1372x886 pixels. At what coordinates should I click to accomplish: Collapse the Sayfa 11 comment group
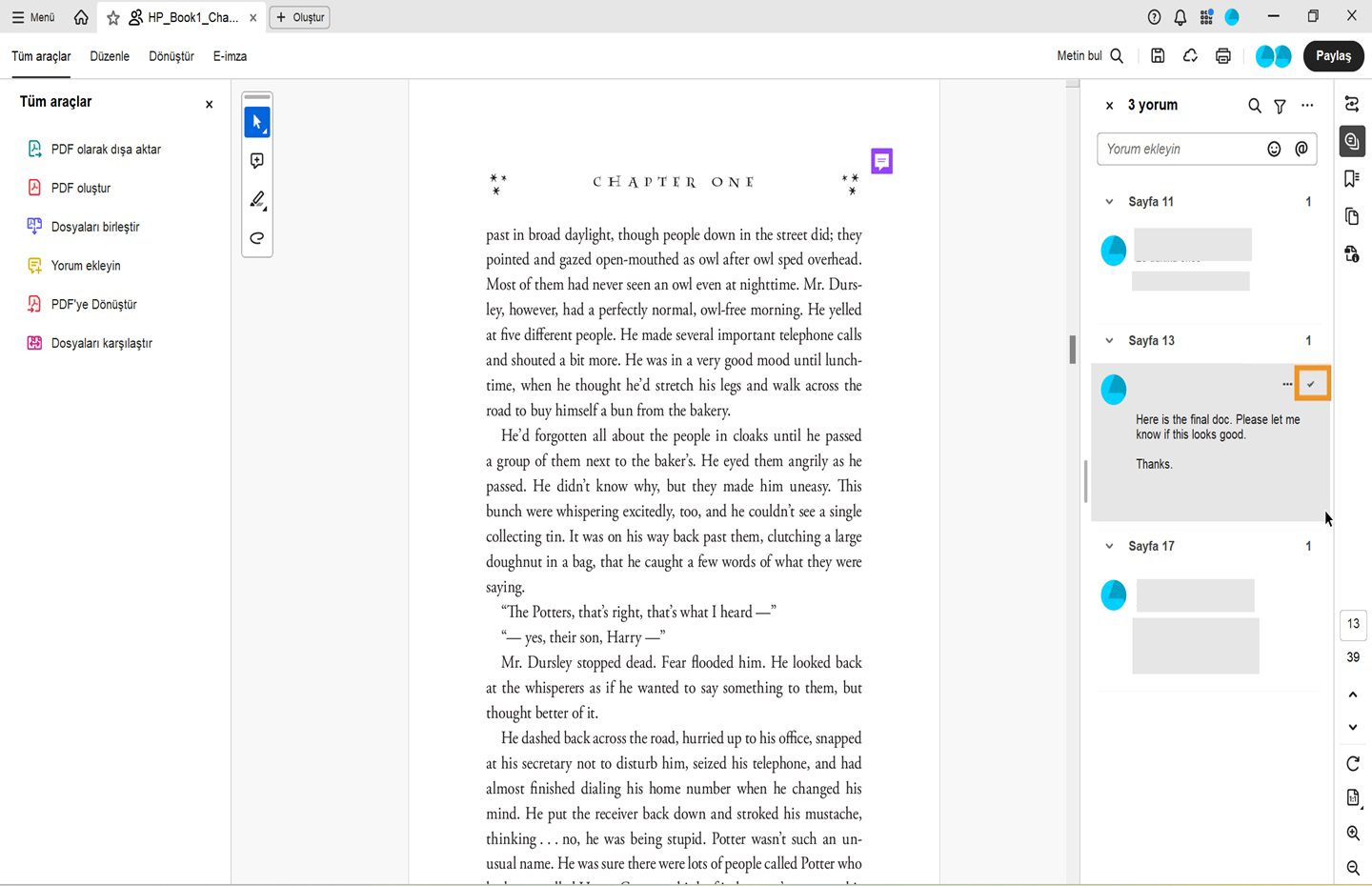(1109, 202)
